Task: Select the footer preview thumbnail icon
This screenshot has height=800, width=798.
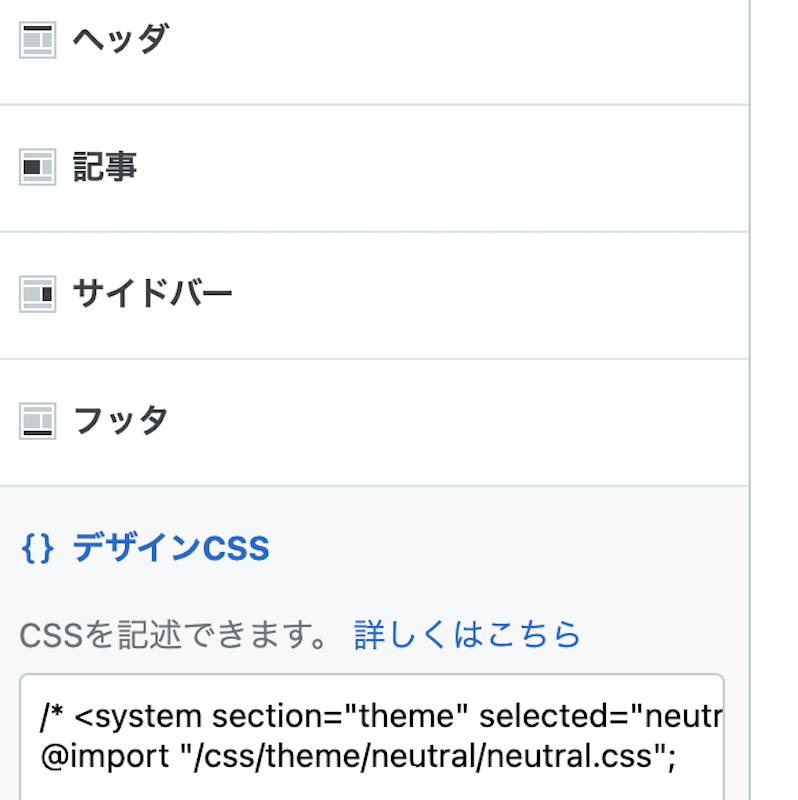Action: click(36, 421)
